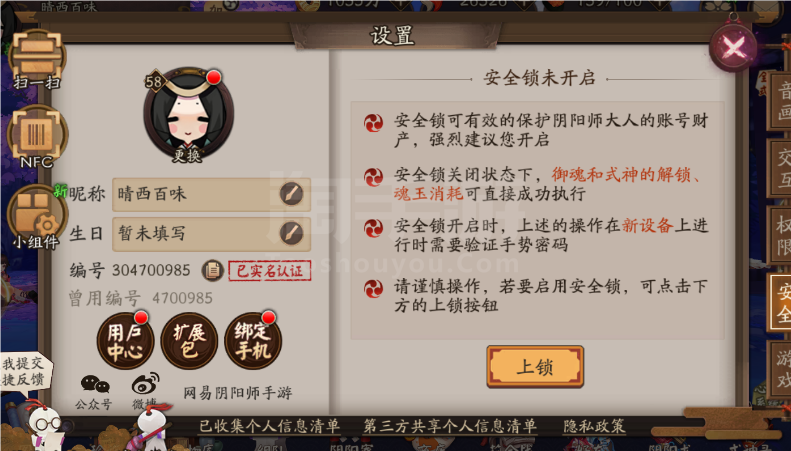Change avatar via 更换 portrait
This screenshot has height=451, width=791.
tap(188, 115)
